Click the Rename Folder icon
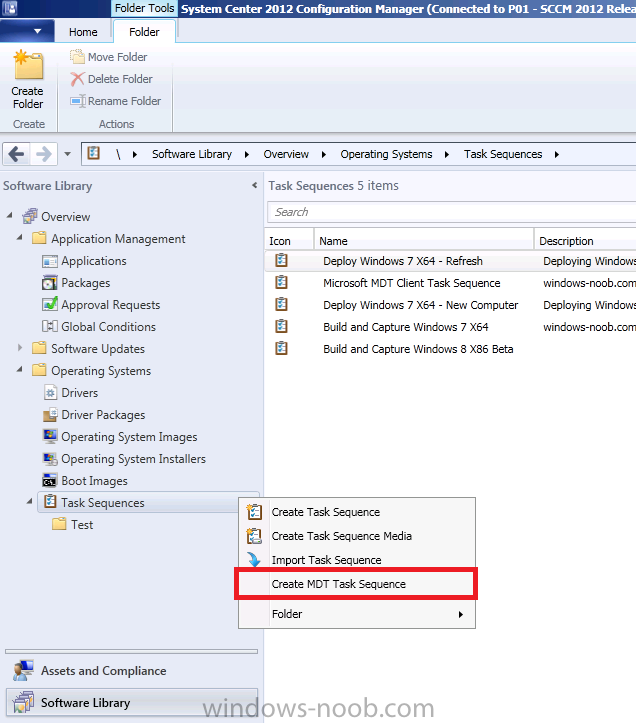Screen dimensions: 636x723 77,101
